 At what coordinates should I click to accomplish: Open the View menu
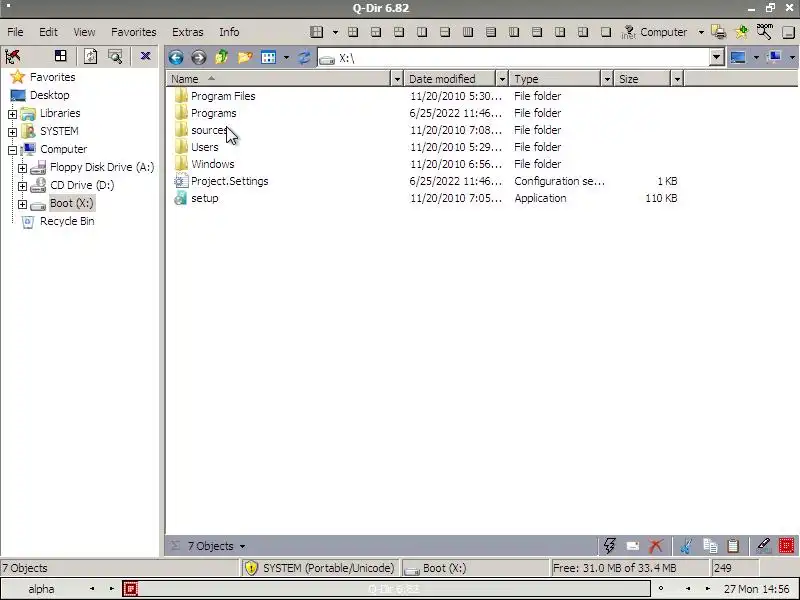click(84, 32)
